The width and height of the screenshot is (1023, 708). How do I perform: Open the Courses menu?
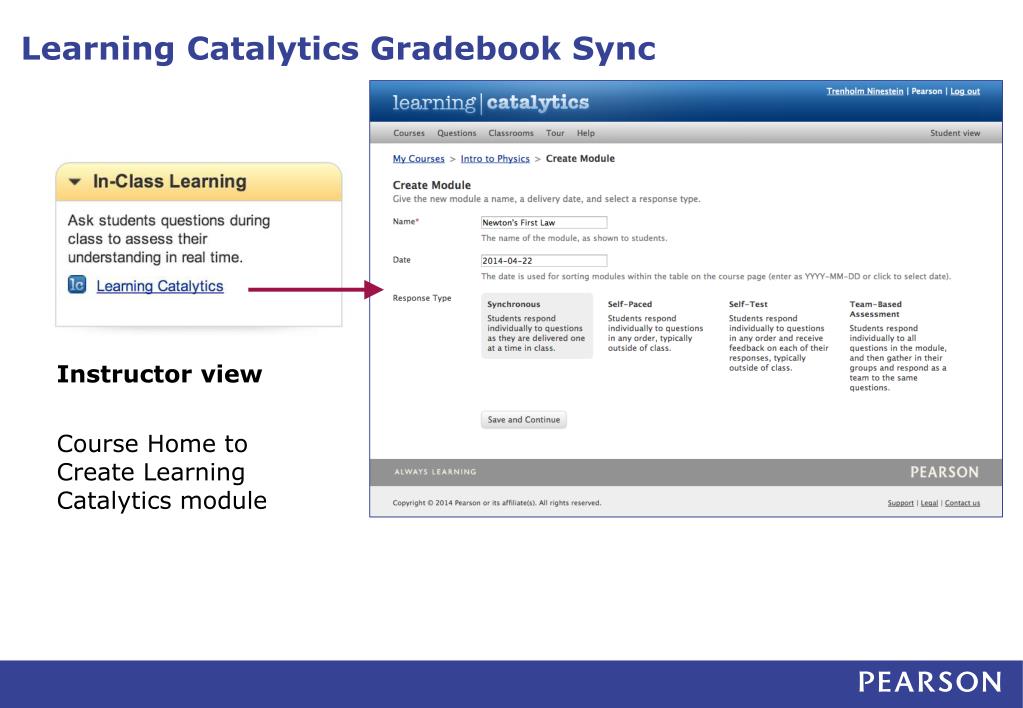[409, 133]
